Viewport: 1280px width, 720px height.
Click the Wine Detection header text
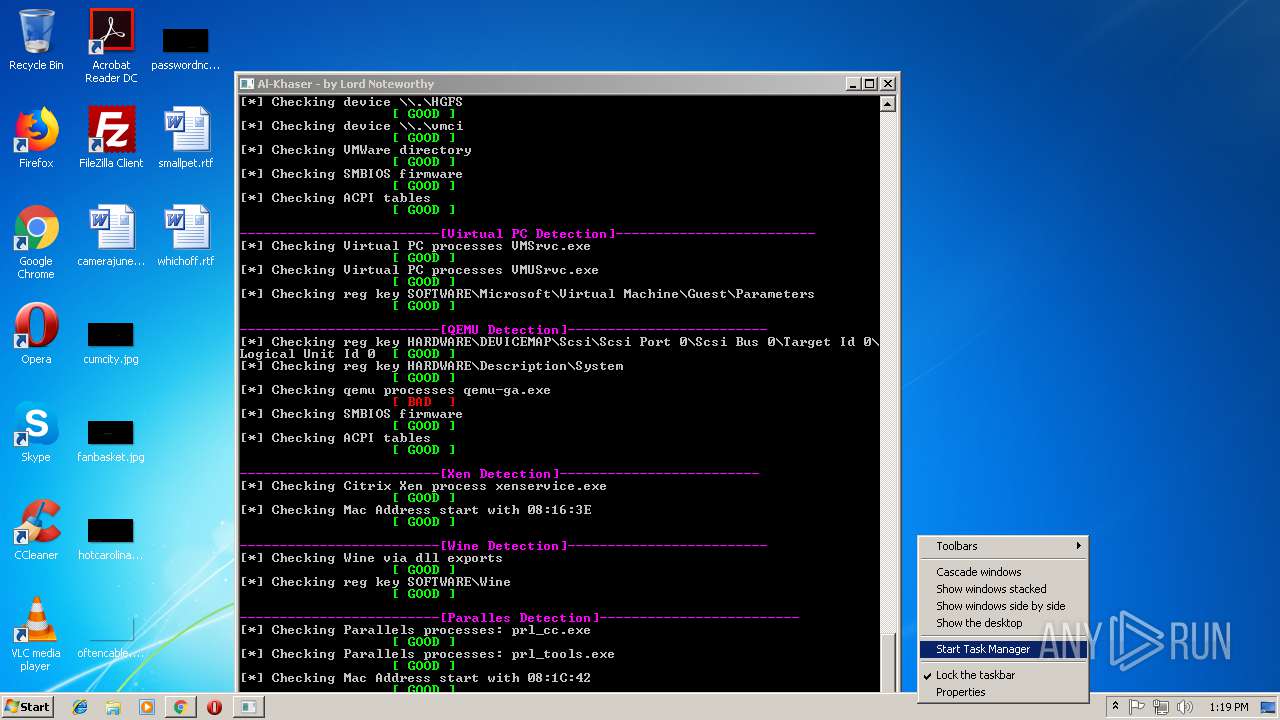click(503, 546)
